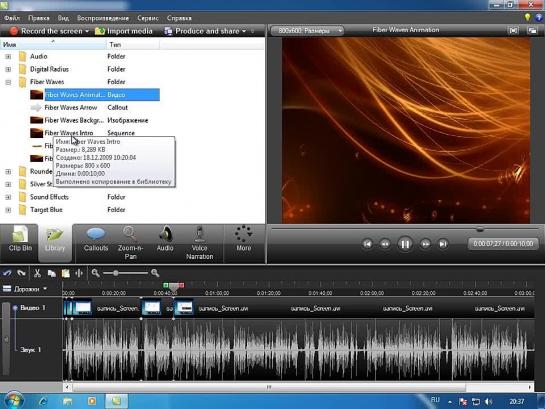Open the Zoom-n-Pan tool
545x409 pixels.
[x=130, y=243]
